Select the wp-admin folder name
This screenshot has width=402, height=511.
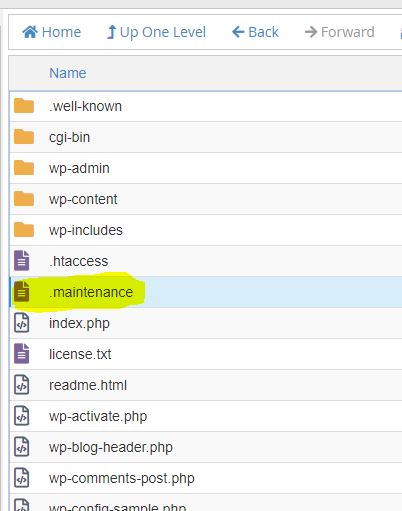(x=79, y=168)
